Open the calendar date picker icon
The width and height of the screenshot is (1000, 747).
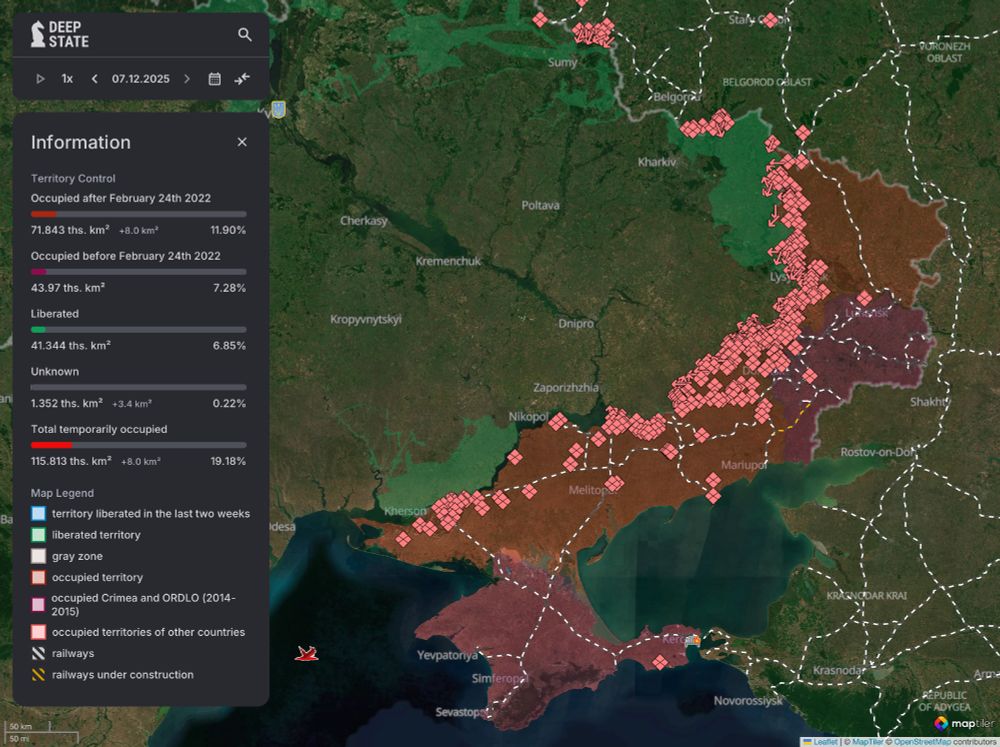[214, 79]
